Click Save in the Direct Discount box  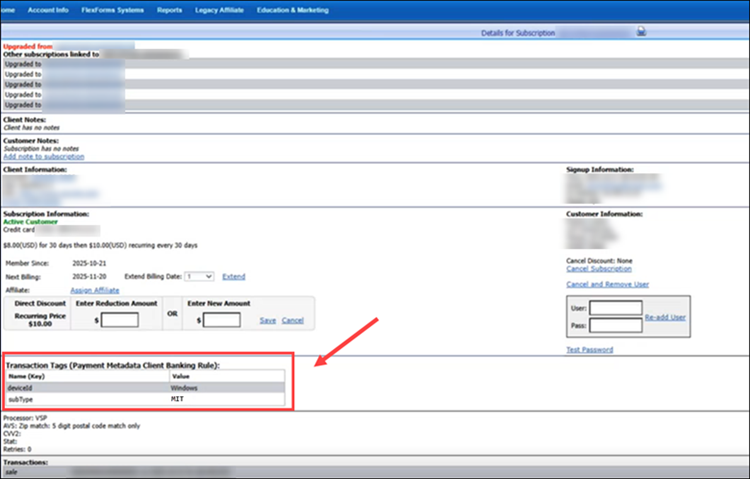[x=267, y=321]
